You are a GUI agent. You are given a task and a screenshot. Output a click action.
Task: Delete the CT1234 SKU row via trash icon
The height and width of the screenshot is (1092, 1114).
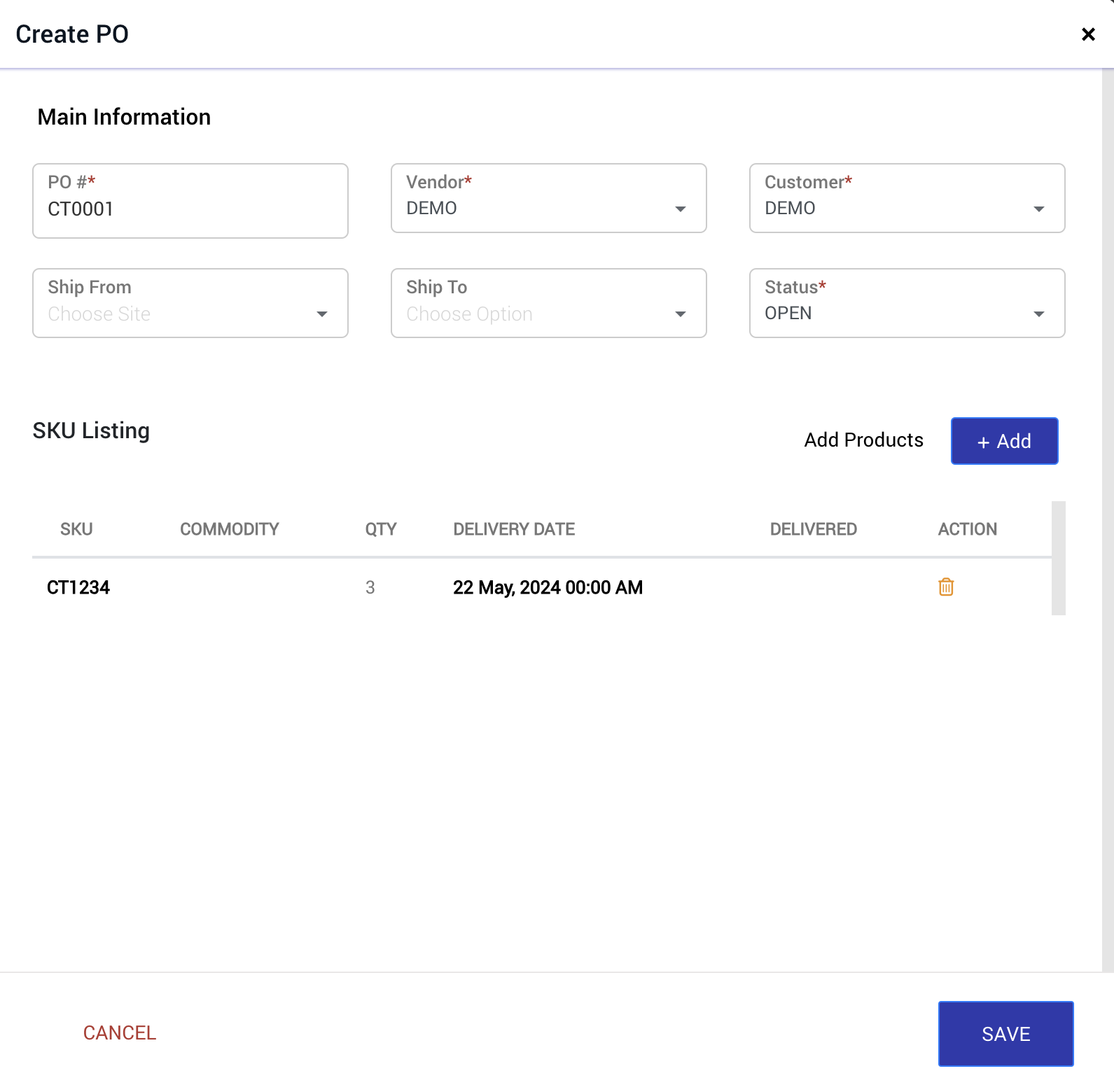(946, 587)
